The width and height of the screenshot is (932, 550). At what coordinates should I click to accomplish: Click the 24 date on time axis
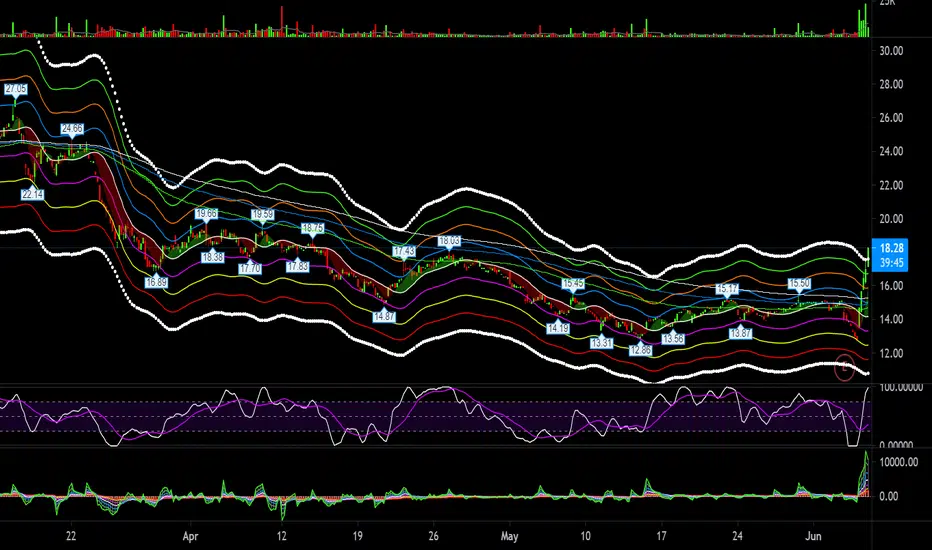point(737,536)
